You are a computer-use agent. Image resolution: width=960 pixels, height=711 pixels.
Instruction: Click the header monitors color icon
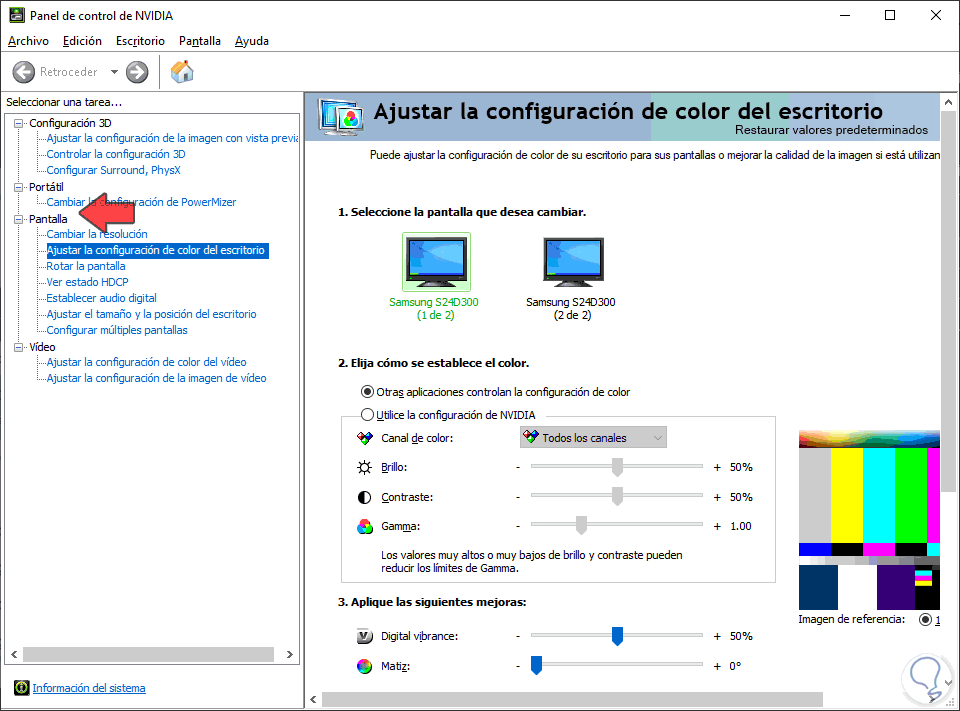point(340,117)
